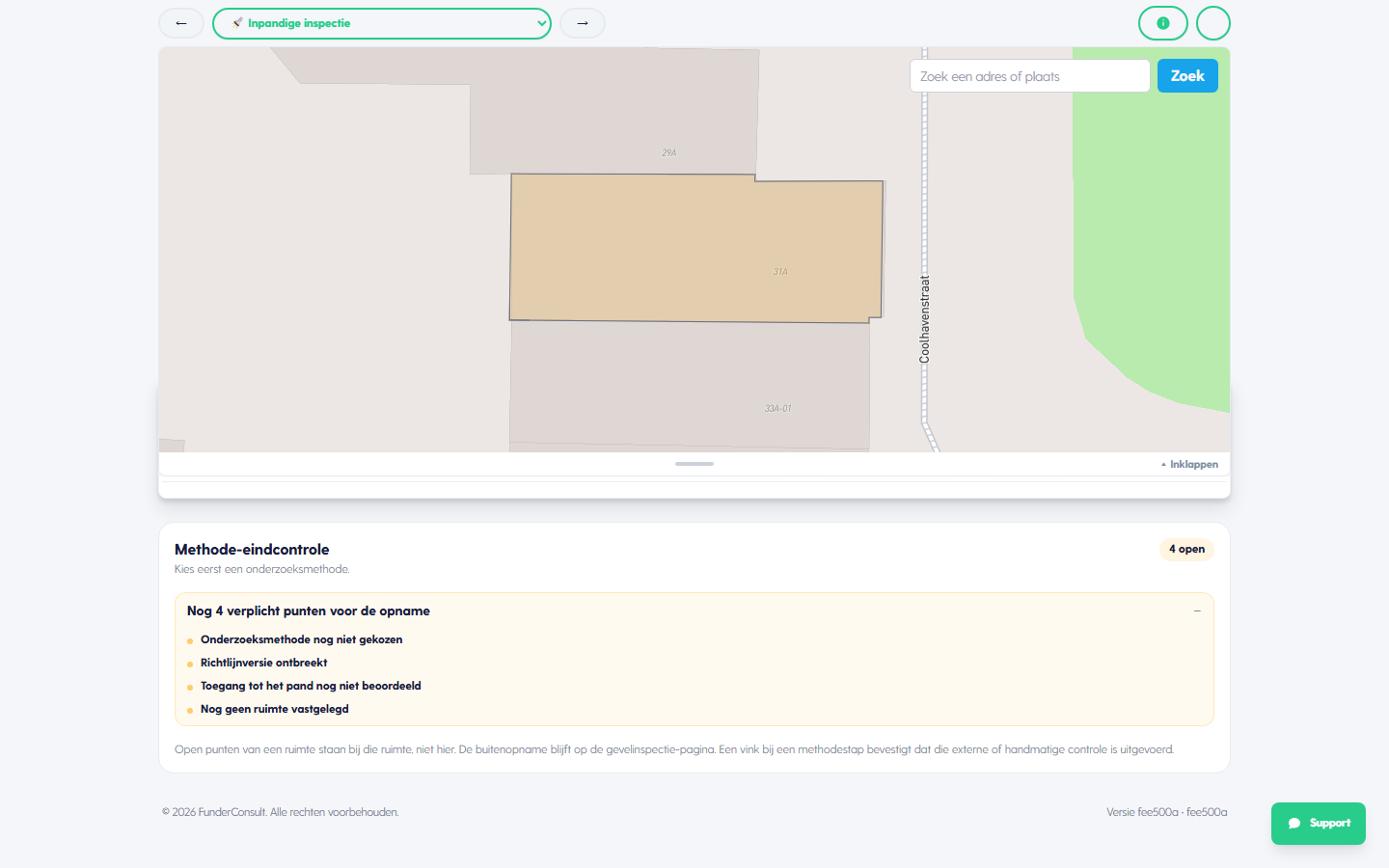The width and height of the screenshot is (1389, 868).
Task: Grab the map panel resize handle bar
Action: coord(694,464)
